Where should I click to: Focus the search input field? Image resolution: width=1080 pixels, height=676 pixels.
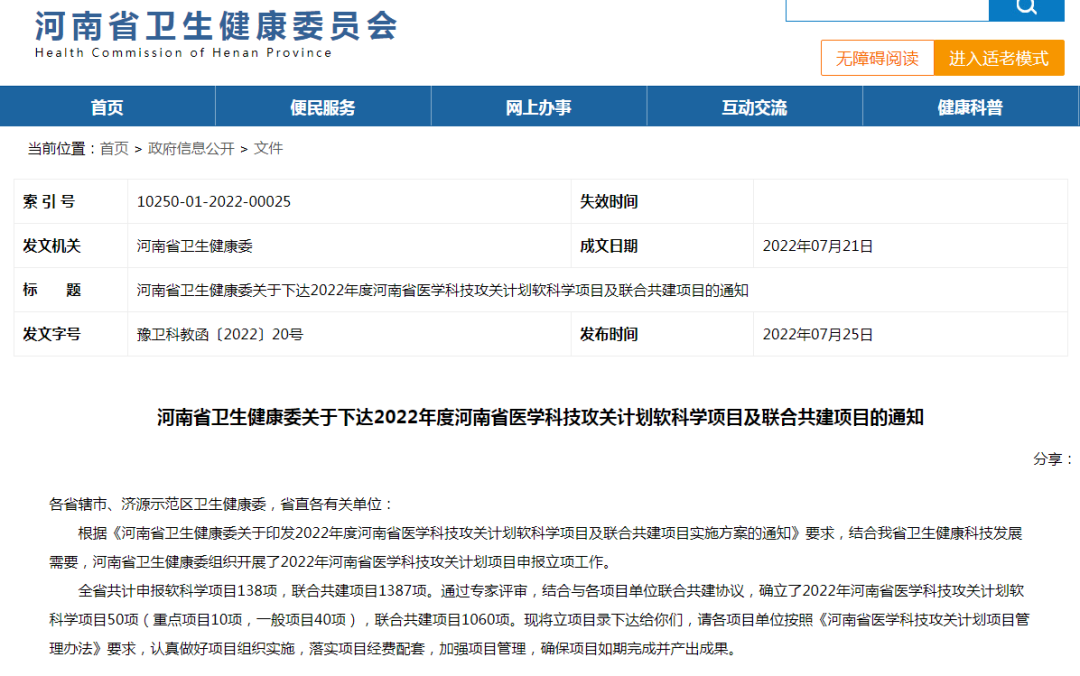click(887, 10)
